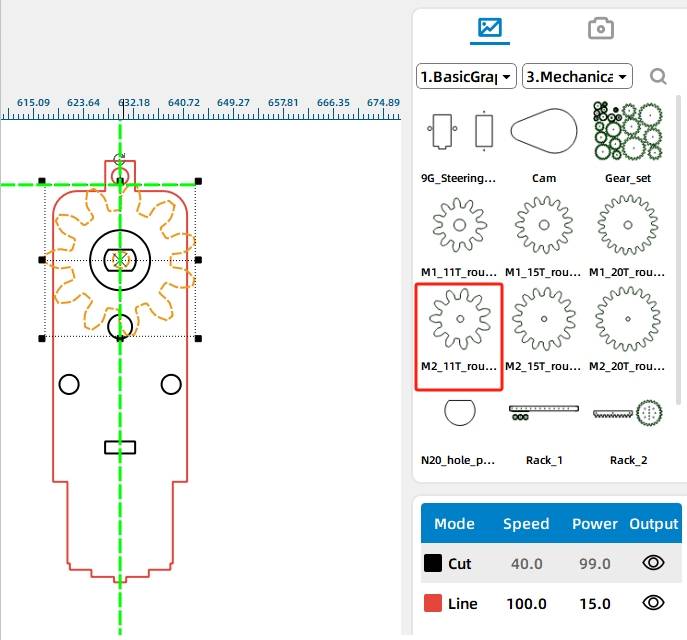Insert the M2_20T gear shape
Image resolution: width=687 pixels, height=640 pixels.
click(628, 322)
